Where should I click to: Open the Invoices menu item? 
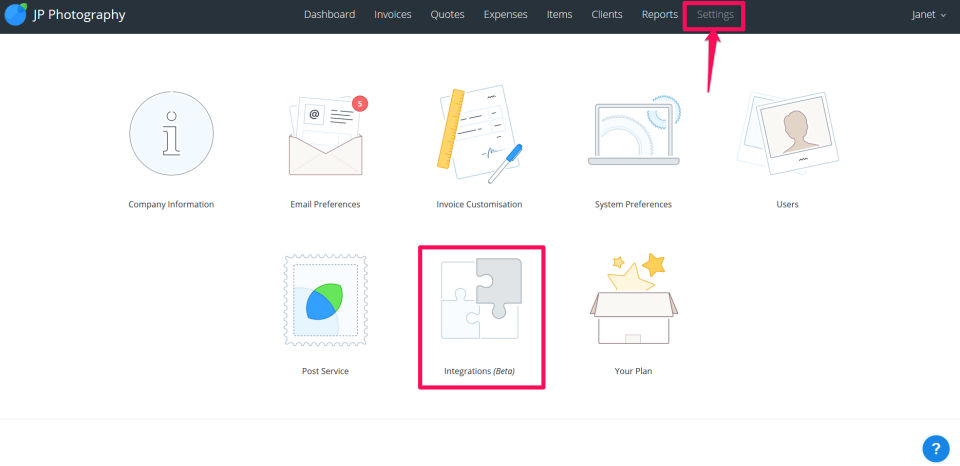pos(392,15)
